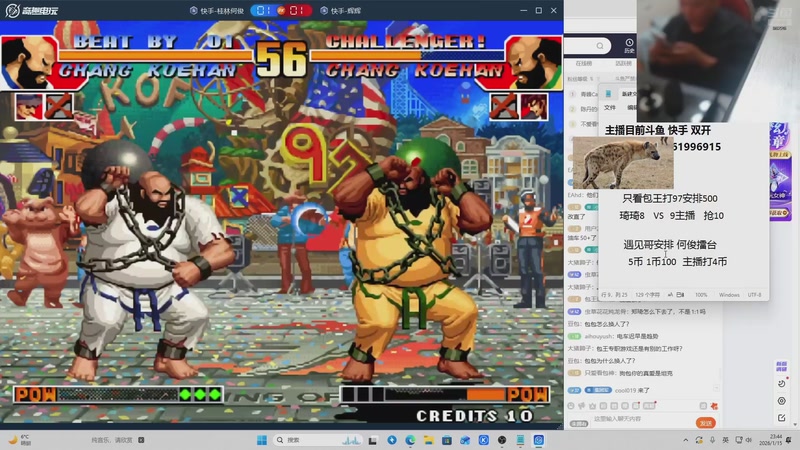
Task: Click the Notepad document tab icon
Action: 608,94
